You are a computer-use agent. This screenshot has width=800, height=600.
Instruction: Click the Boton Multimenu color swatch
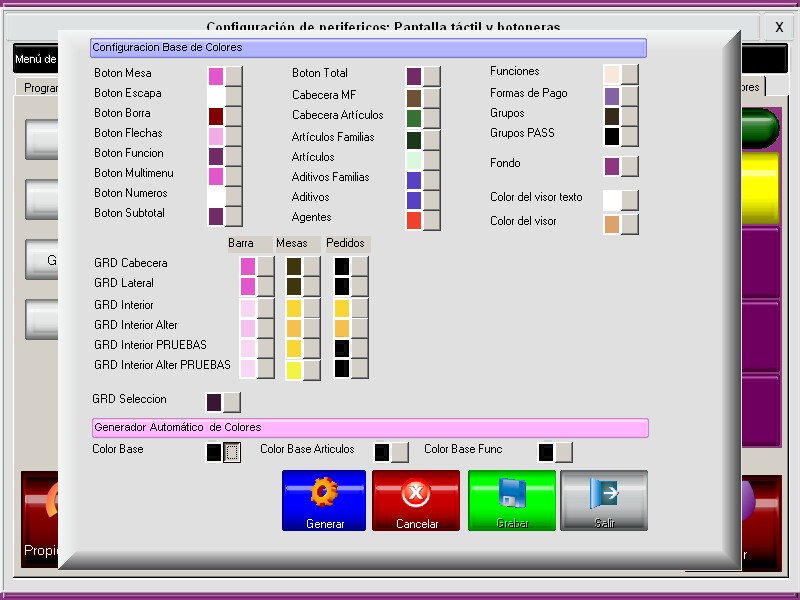coord(216,176)
